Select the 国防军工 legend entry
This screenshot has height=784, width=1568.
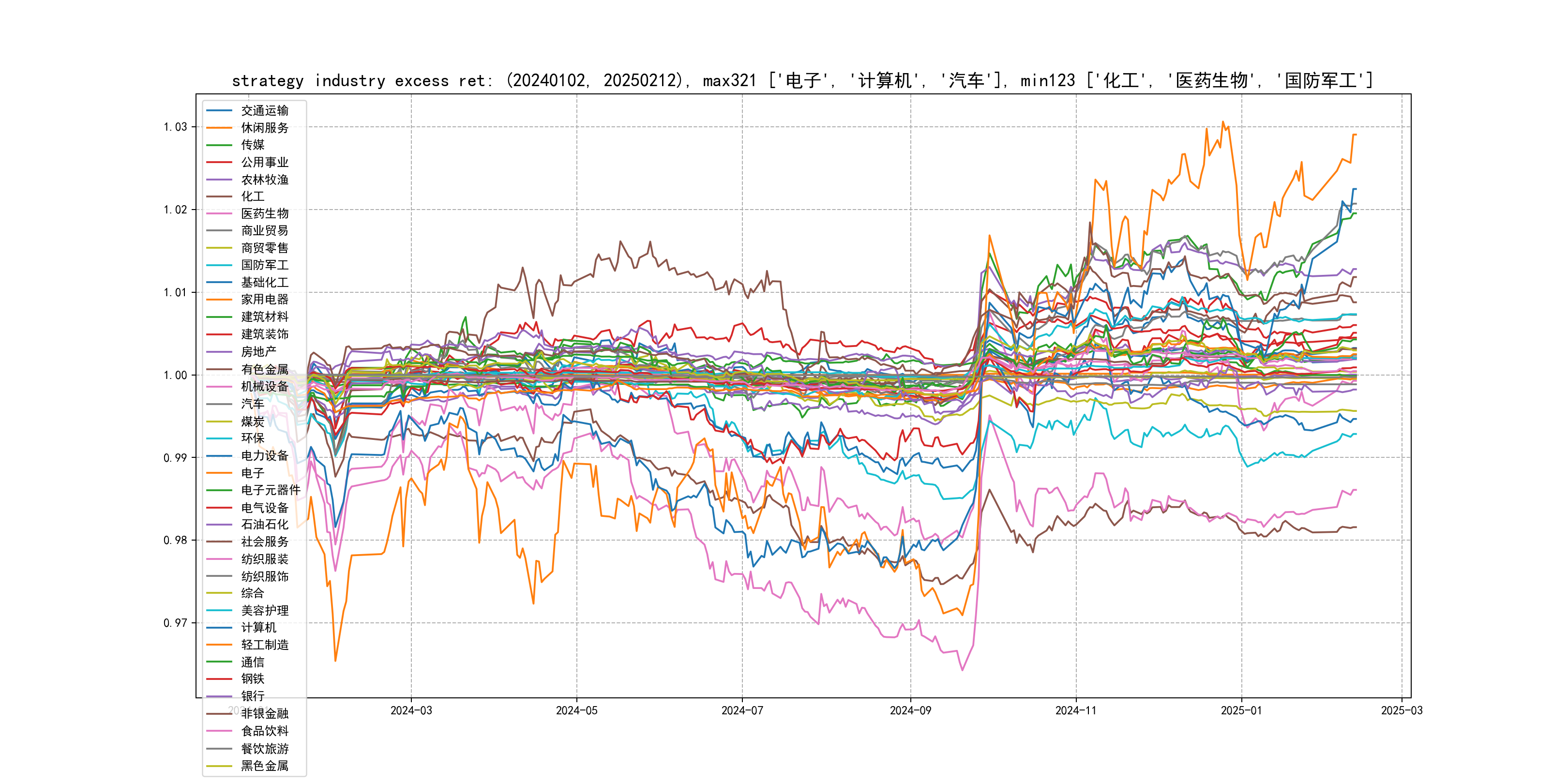[x=264, y=265]
